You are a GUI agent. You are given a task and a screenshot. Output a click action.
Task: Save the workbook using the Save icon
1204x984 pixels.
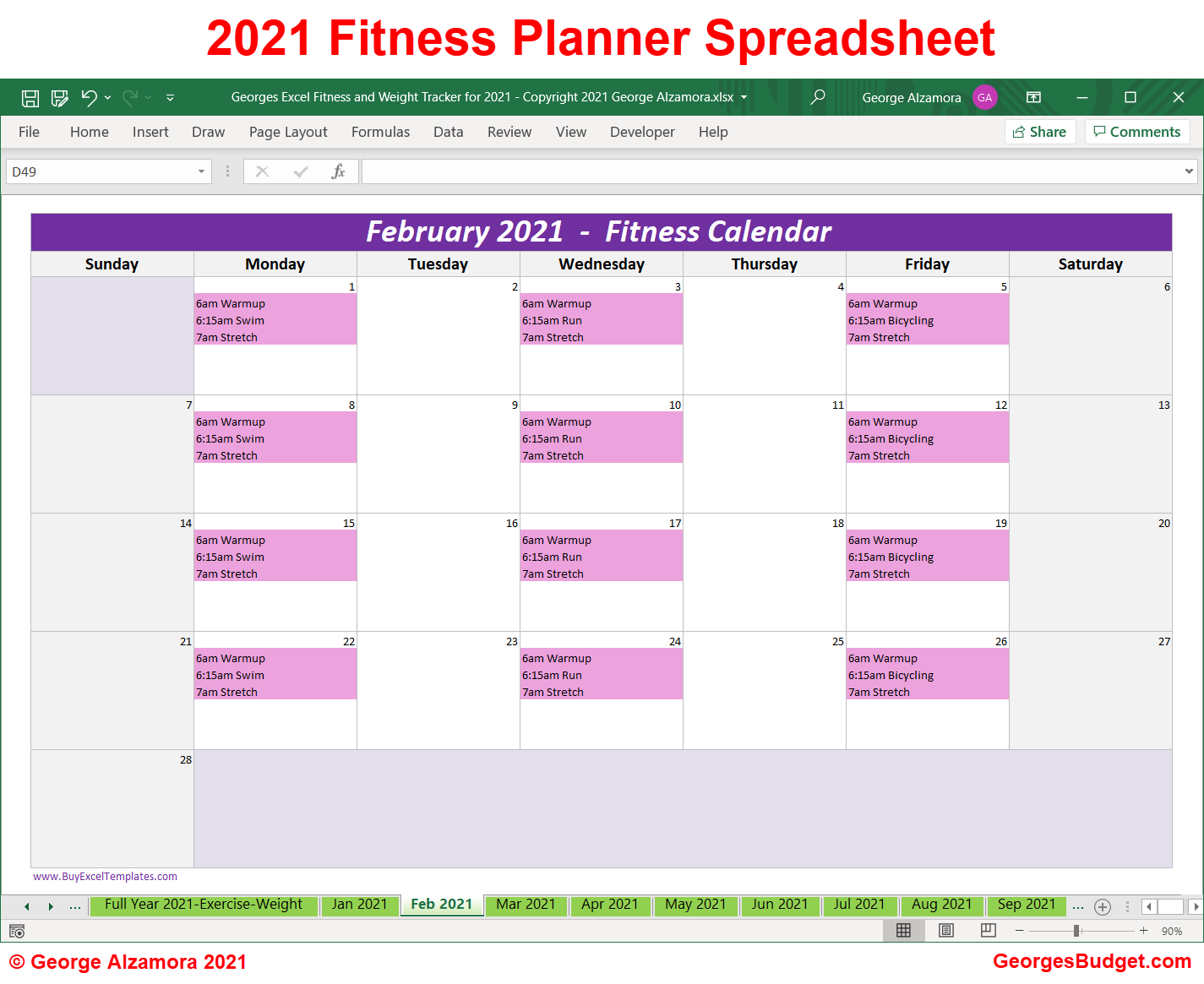(x=30, y=97)
